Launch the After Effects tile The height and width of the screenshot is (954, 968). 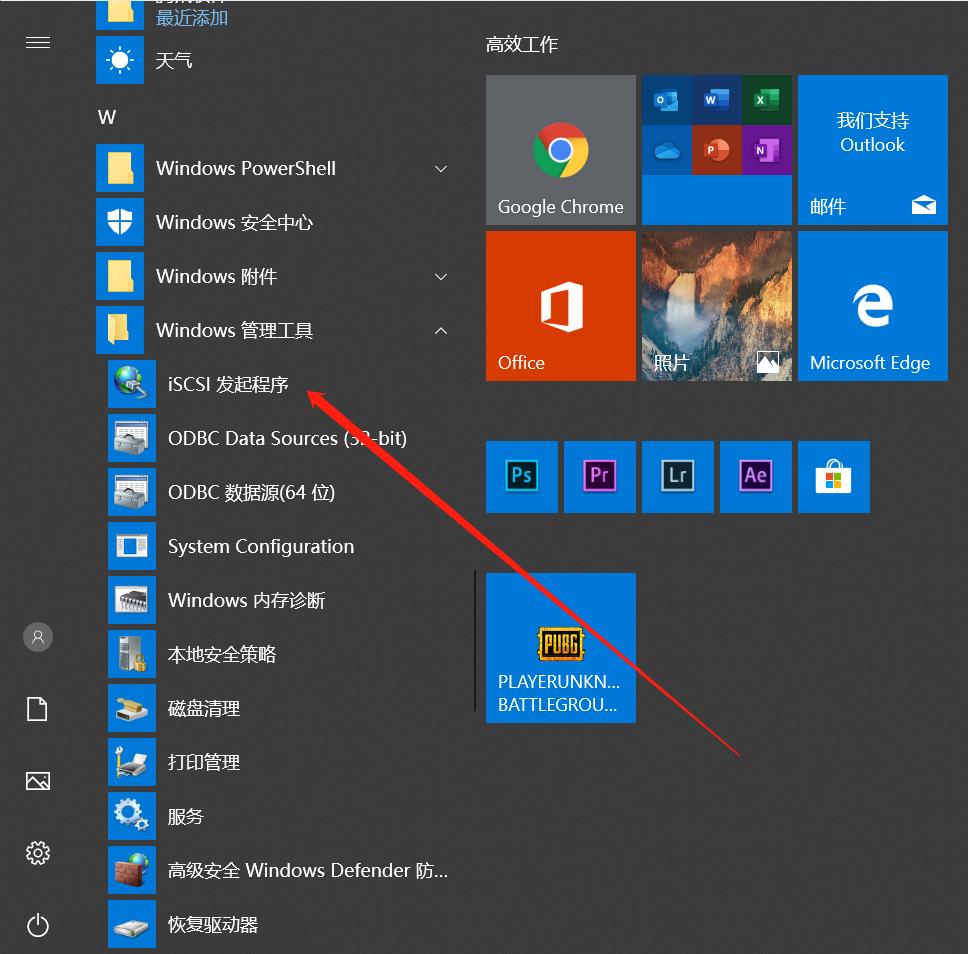(x=755, y=477)
